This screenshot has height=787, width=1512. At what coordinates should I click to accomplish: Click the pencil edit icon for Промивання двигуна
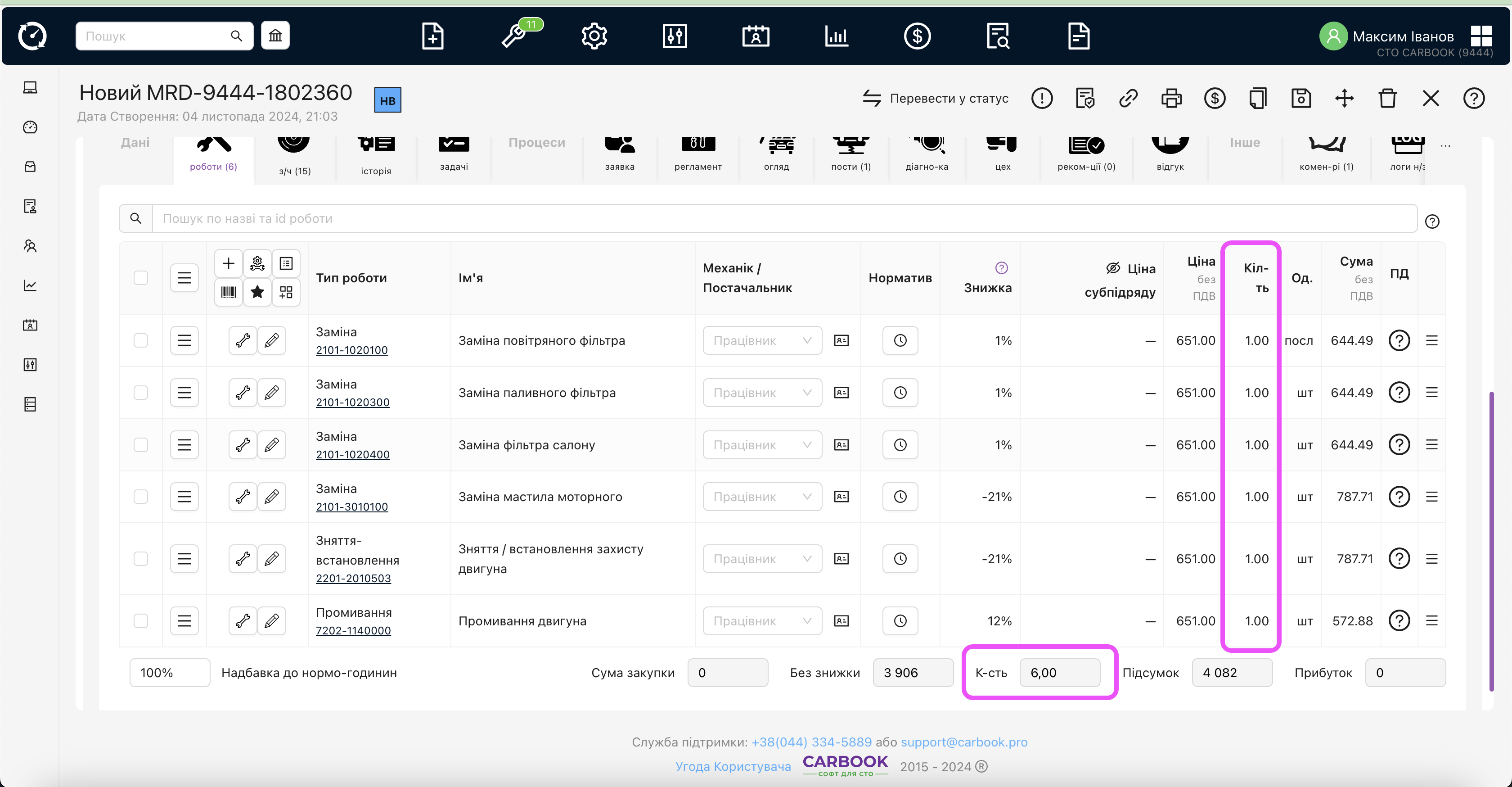pyautogui.click(x=271, y=621)
